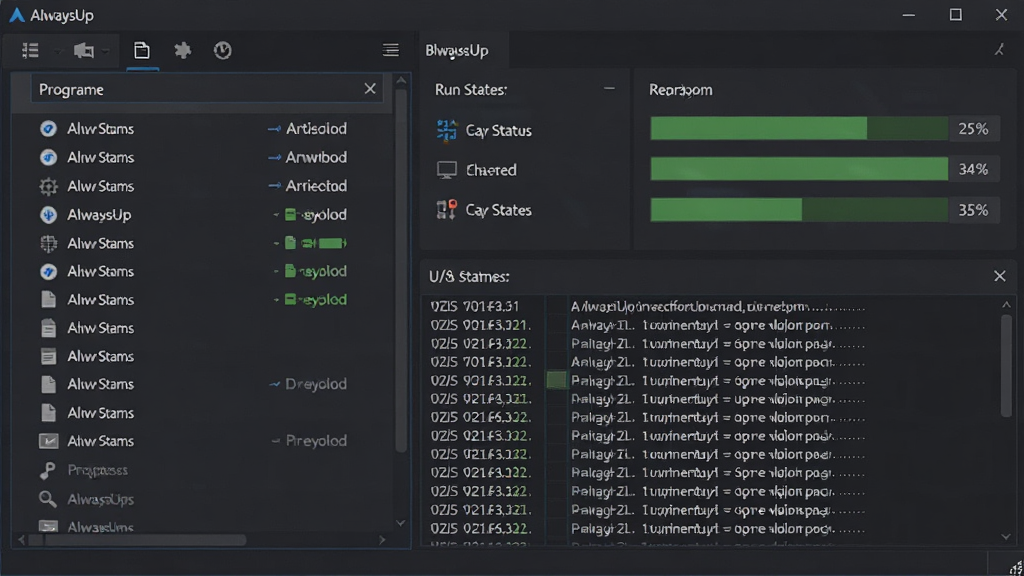Click the 25% value label

tap(973, 129)
